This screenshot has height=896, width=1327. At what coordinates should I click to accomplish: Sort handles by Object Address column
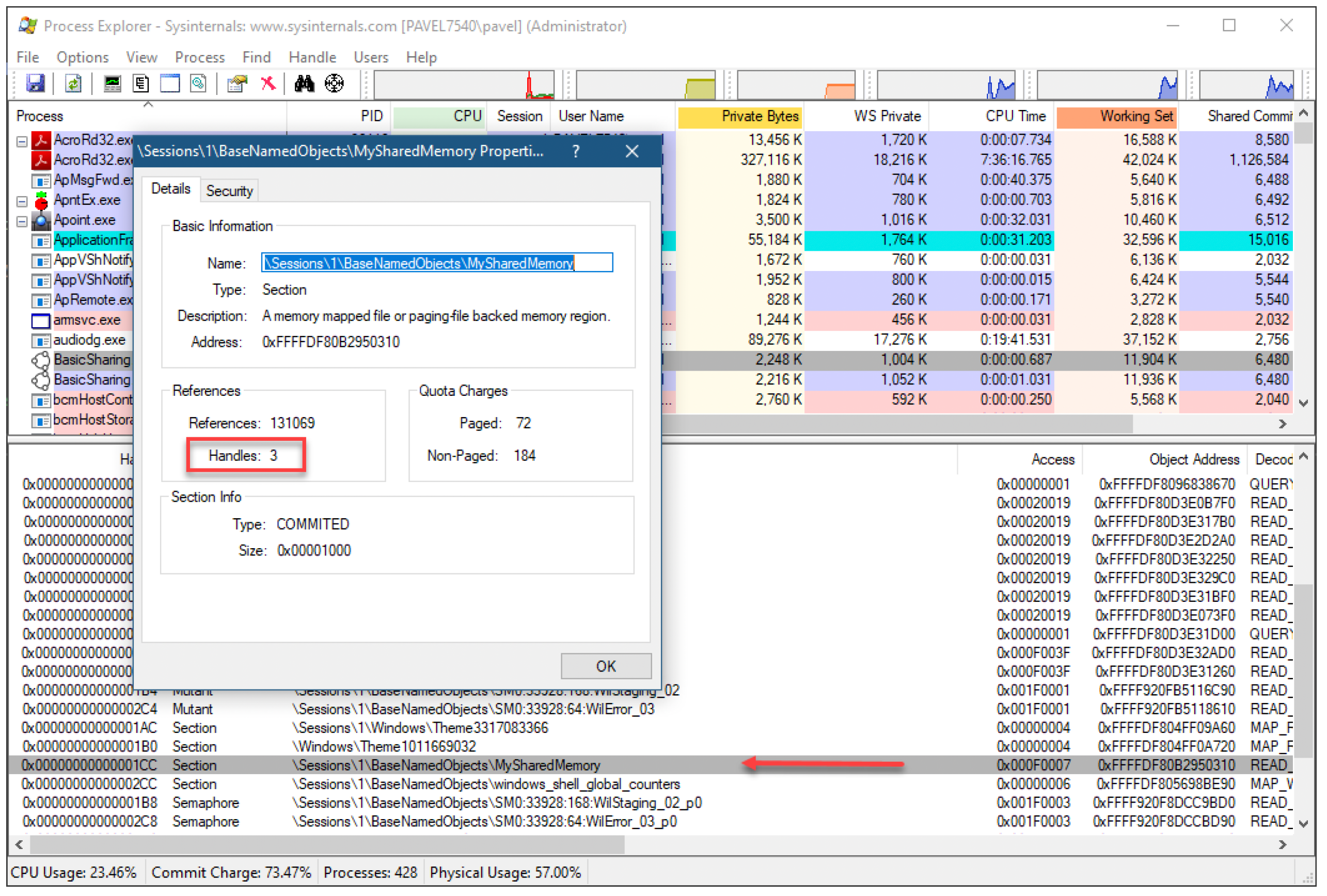(x=1165, y=459)
